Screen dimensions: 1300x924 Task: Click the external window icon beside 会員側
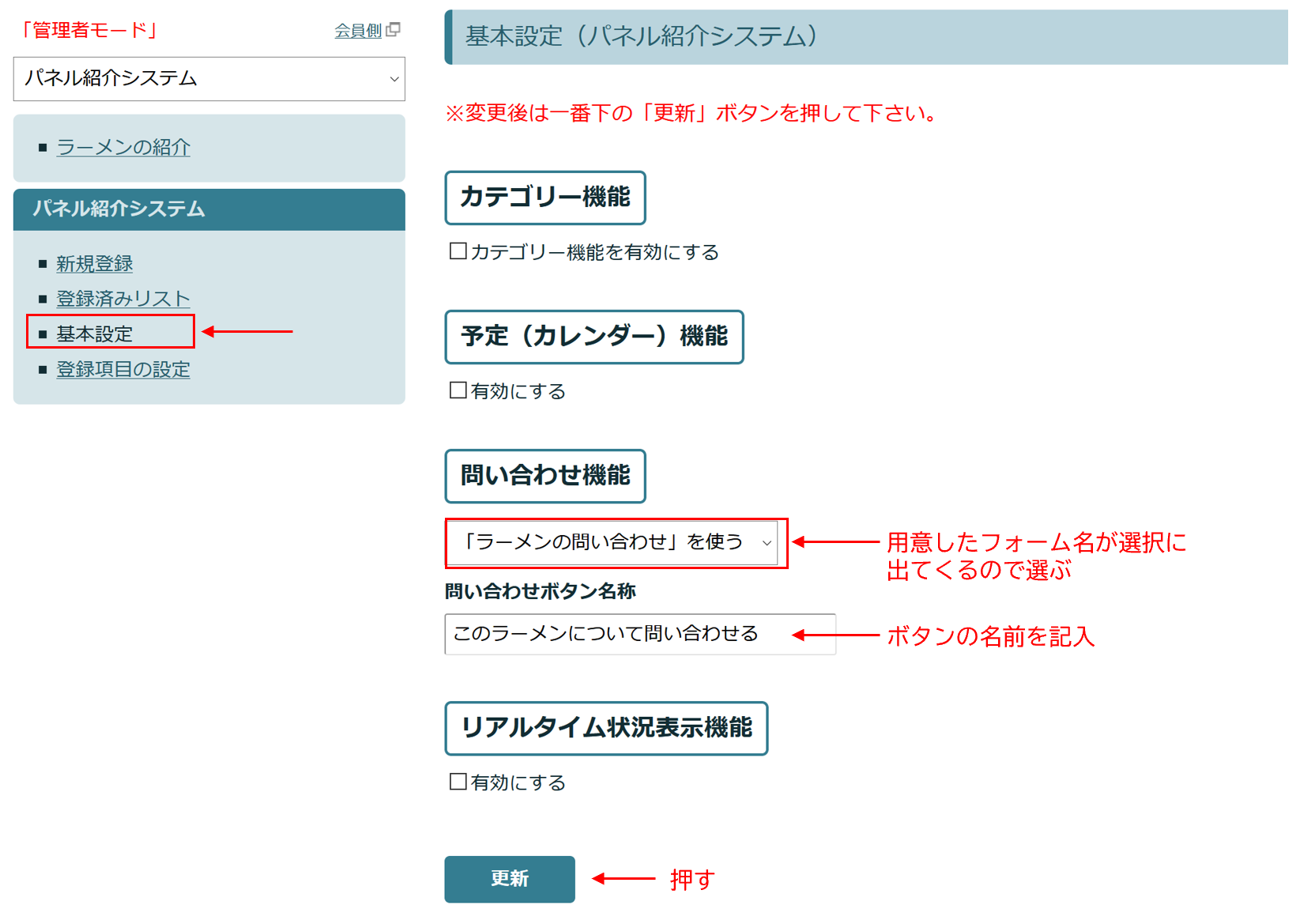pos(393,30)
